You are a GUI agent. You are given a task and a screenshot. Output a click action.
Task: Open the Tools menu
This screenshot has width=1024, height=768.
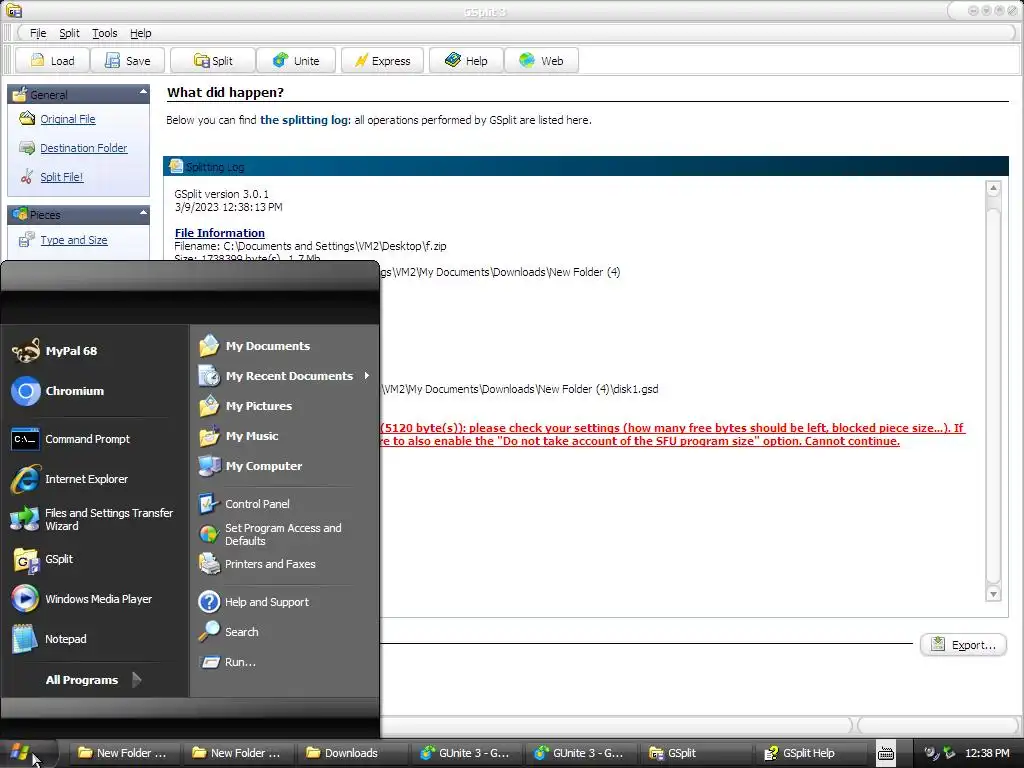point(104,33)
